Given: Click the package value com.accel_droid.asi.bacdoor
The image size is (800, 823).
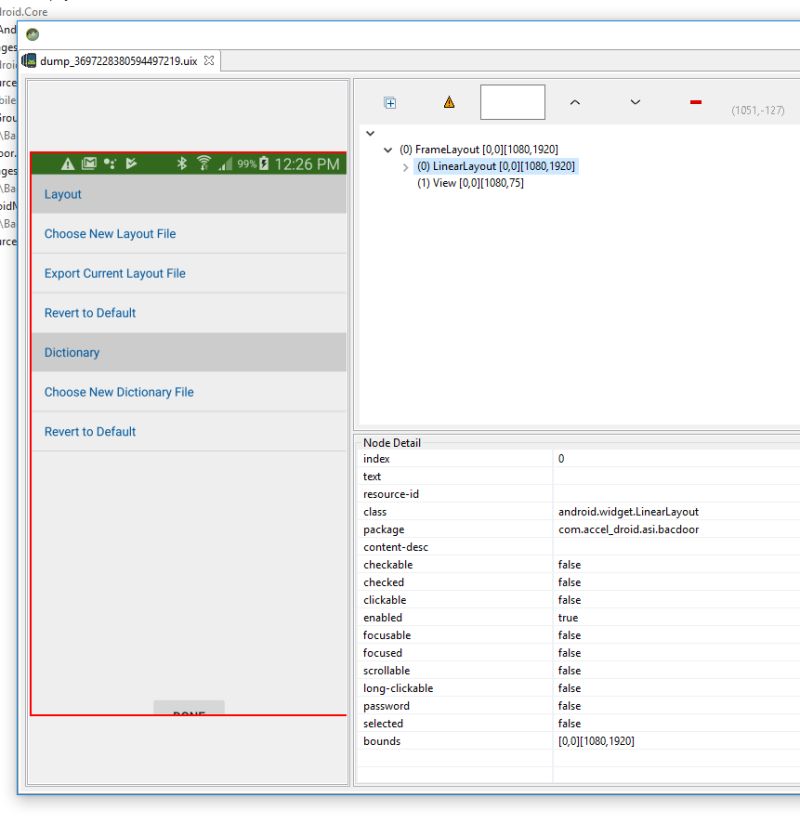Looking at the screenshot, I should pos(628,529).
